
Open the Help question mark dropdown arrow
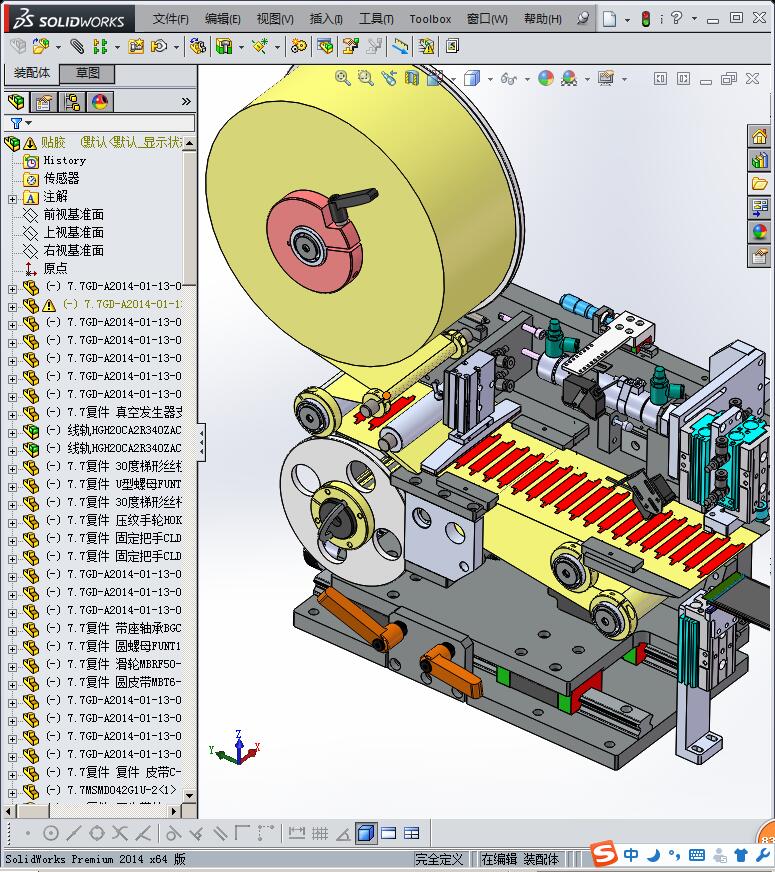694,18
